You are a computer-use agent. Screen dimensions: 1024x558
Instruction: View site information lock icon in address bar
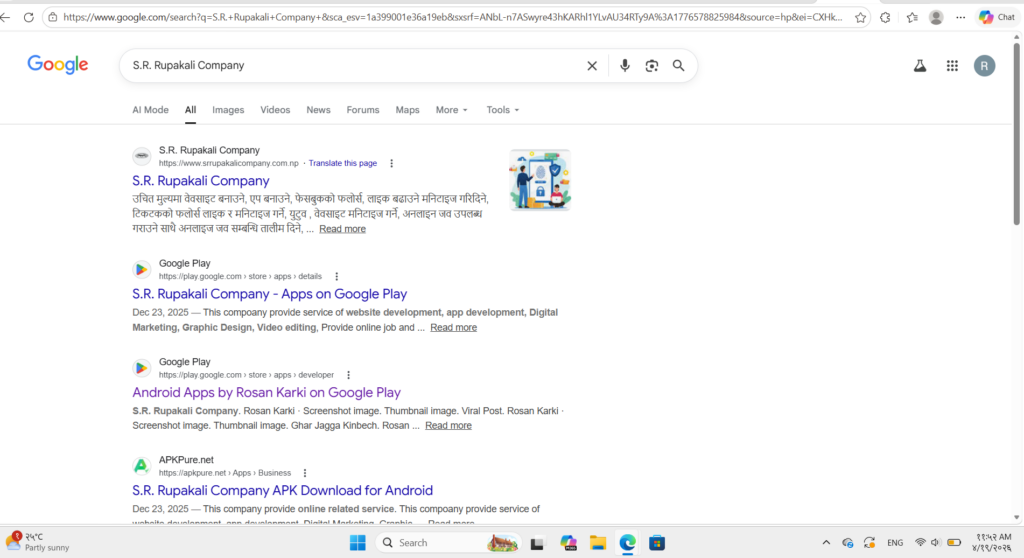[53, 18]
